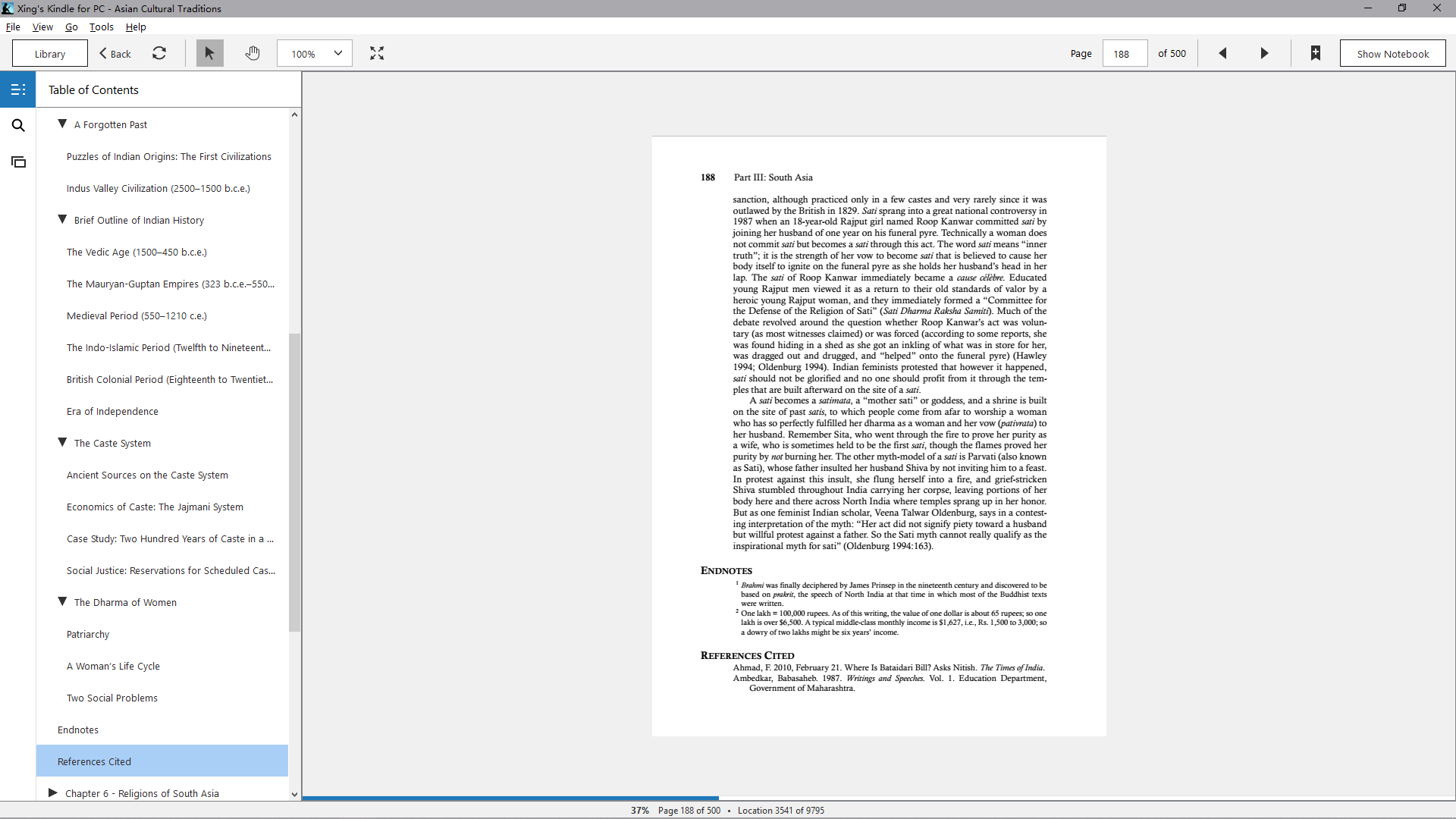Collapse The Dharma of Women section

click(x=62, y=601)
